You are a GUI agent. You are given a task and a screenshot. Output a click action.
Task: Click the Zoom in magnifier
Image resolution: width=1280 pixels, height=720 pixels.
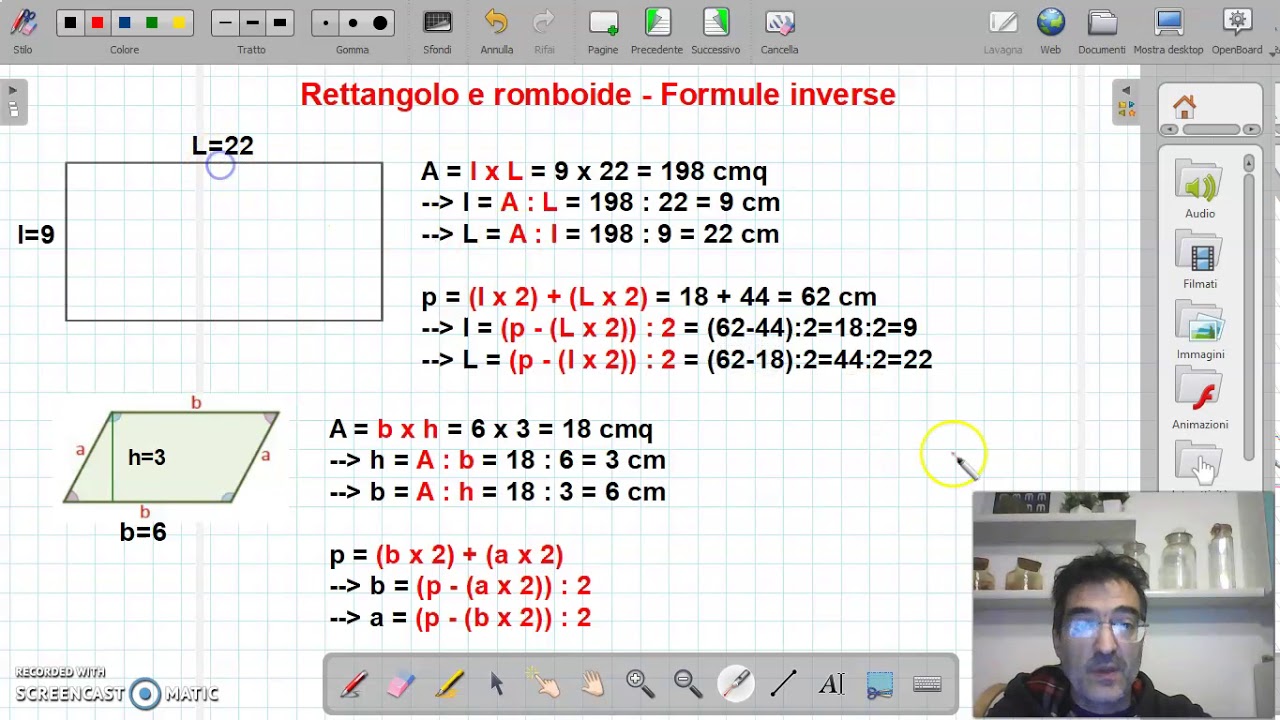(640, 684)
